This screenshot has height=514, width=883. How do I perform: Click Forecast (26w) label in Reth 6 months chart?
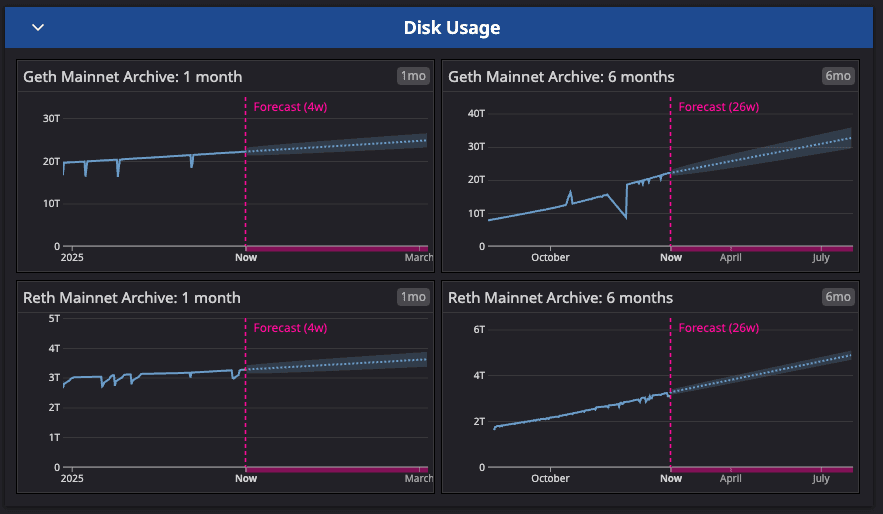pyautogui.click(x=719, y=328)
